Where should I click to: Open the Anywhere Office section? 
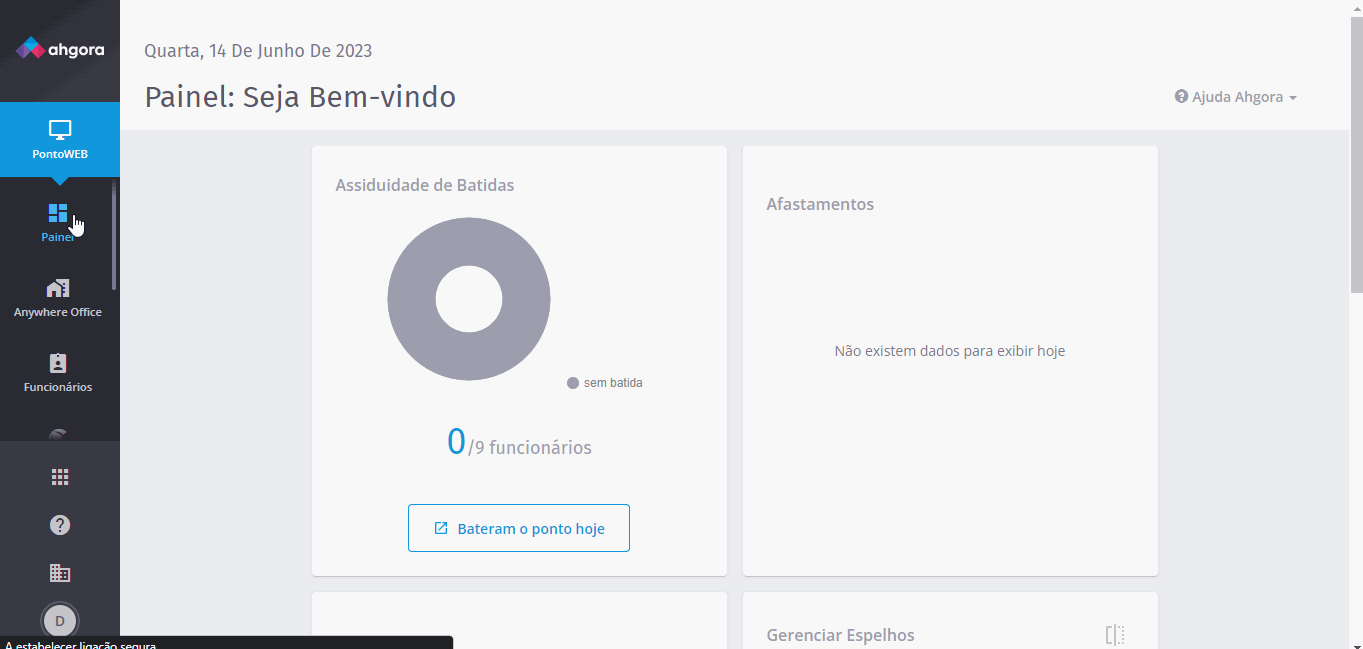pos(59,297)
